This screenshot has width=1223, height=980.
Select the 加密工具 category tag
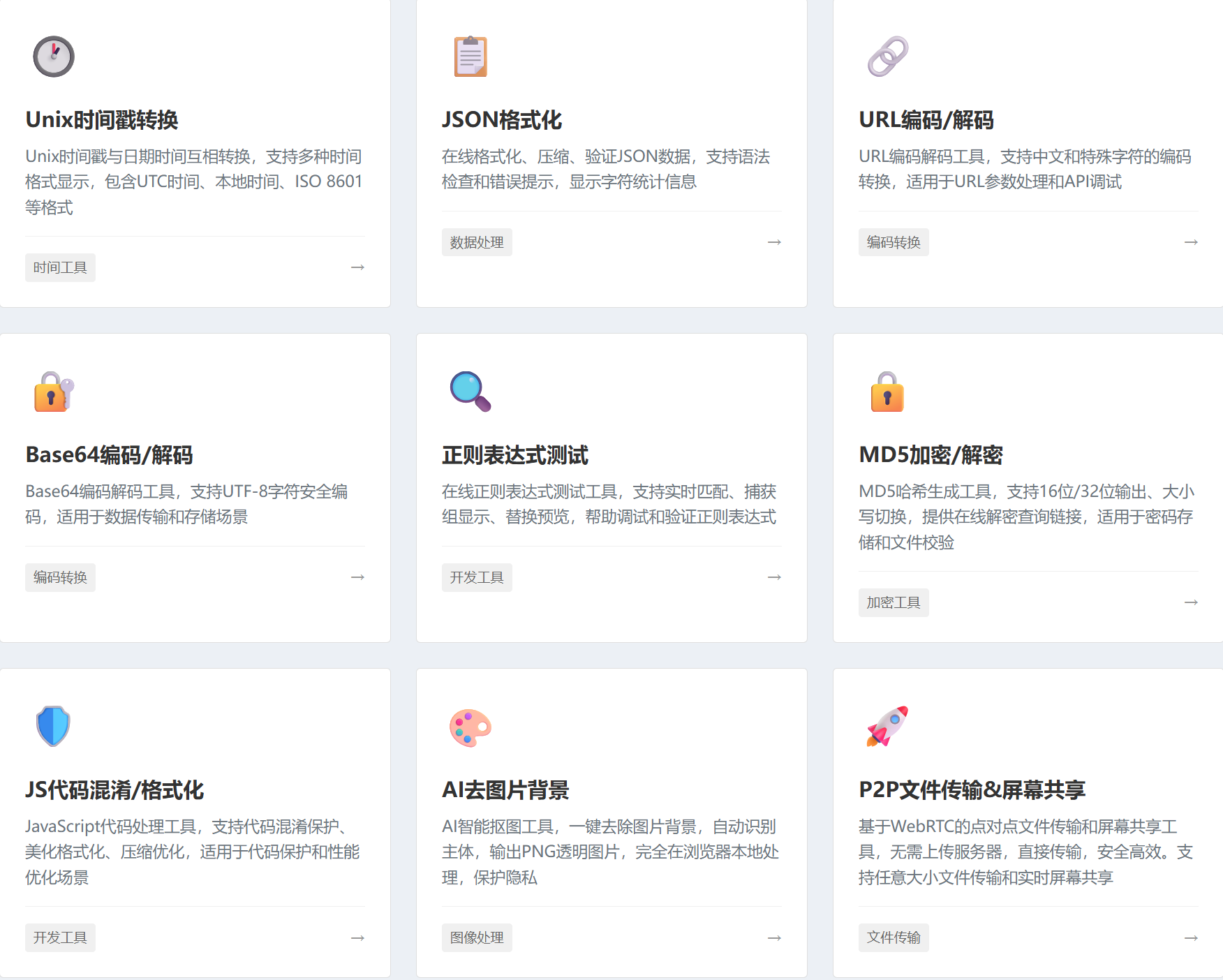(x=894, y=603)
